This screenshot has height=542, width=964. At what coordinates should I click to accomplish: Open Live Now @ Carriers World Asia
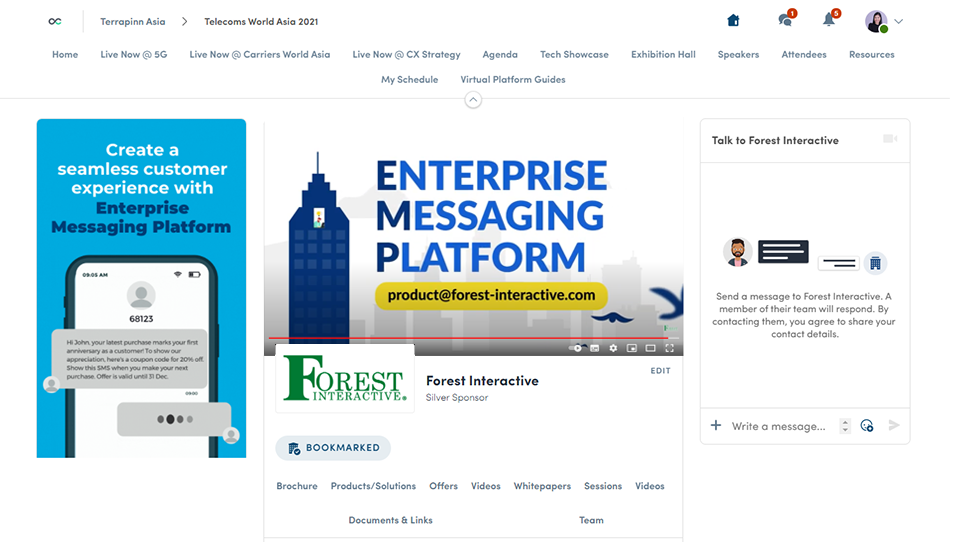(x=259, y=54)
